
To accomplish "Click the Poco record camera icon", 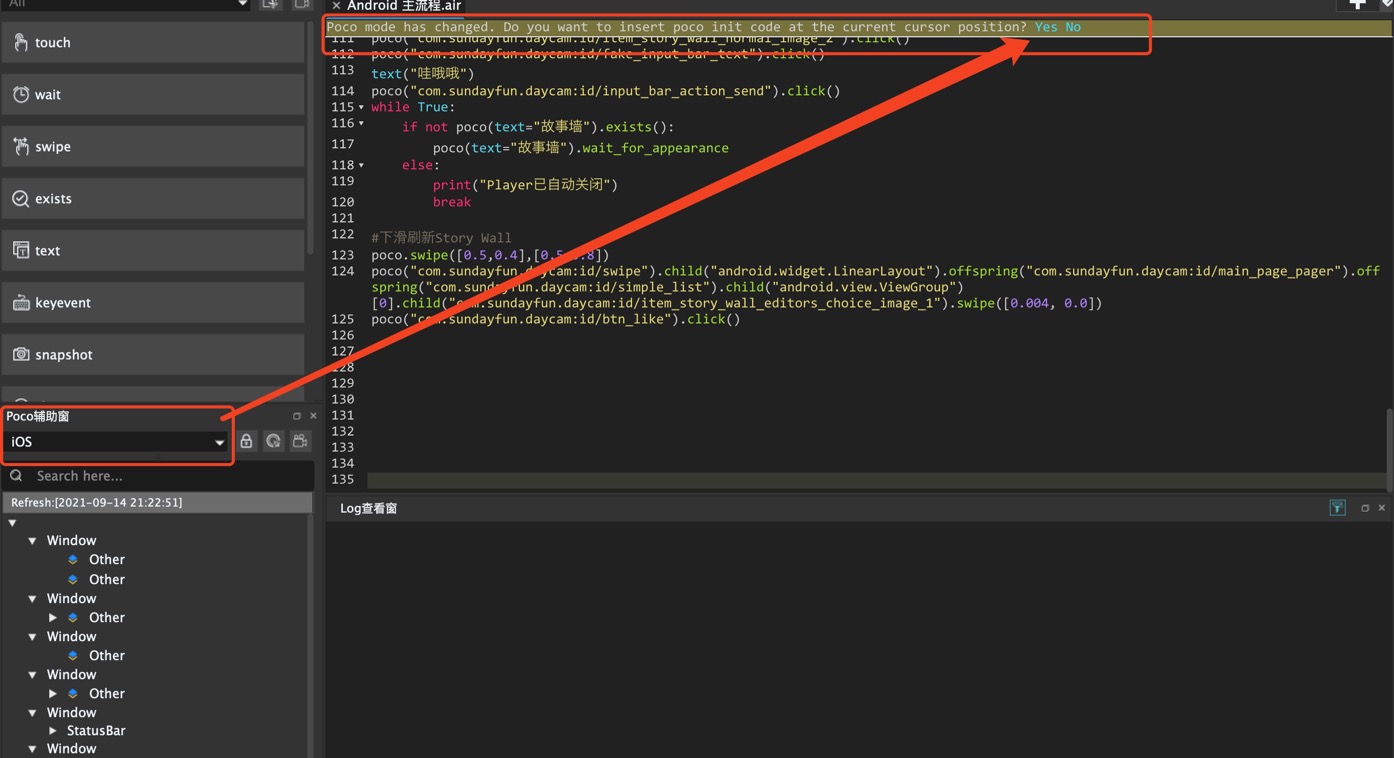I will click(x=300, y=441).
